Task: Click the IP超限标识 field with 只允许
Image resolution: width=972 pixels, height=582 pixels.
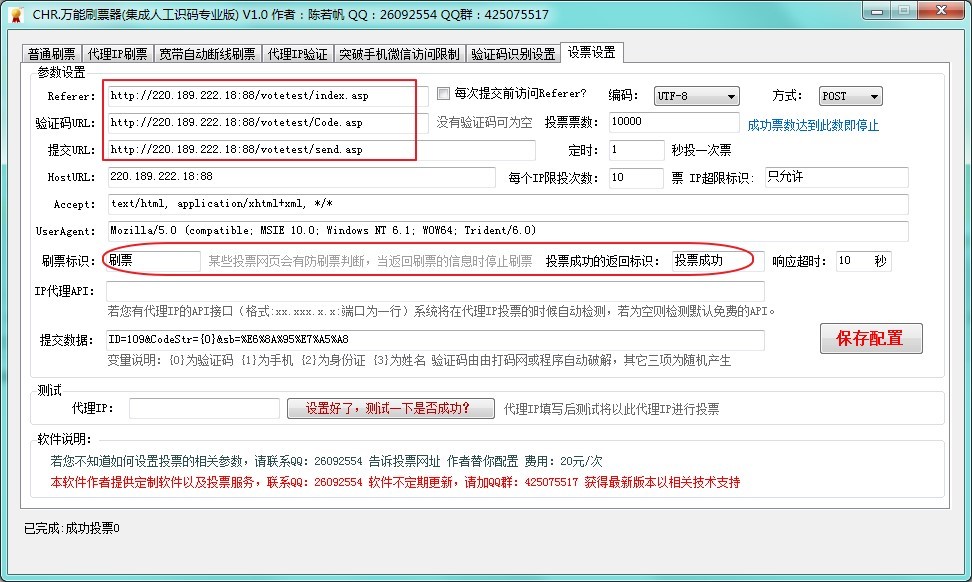Action: click(836, 177)
